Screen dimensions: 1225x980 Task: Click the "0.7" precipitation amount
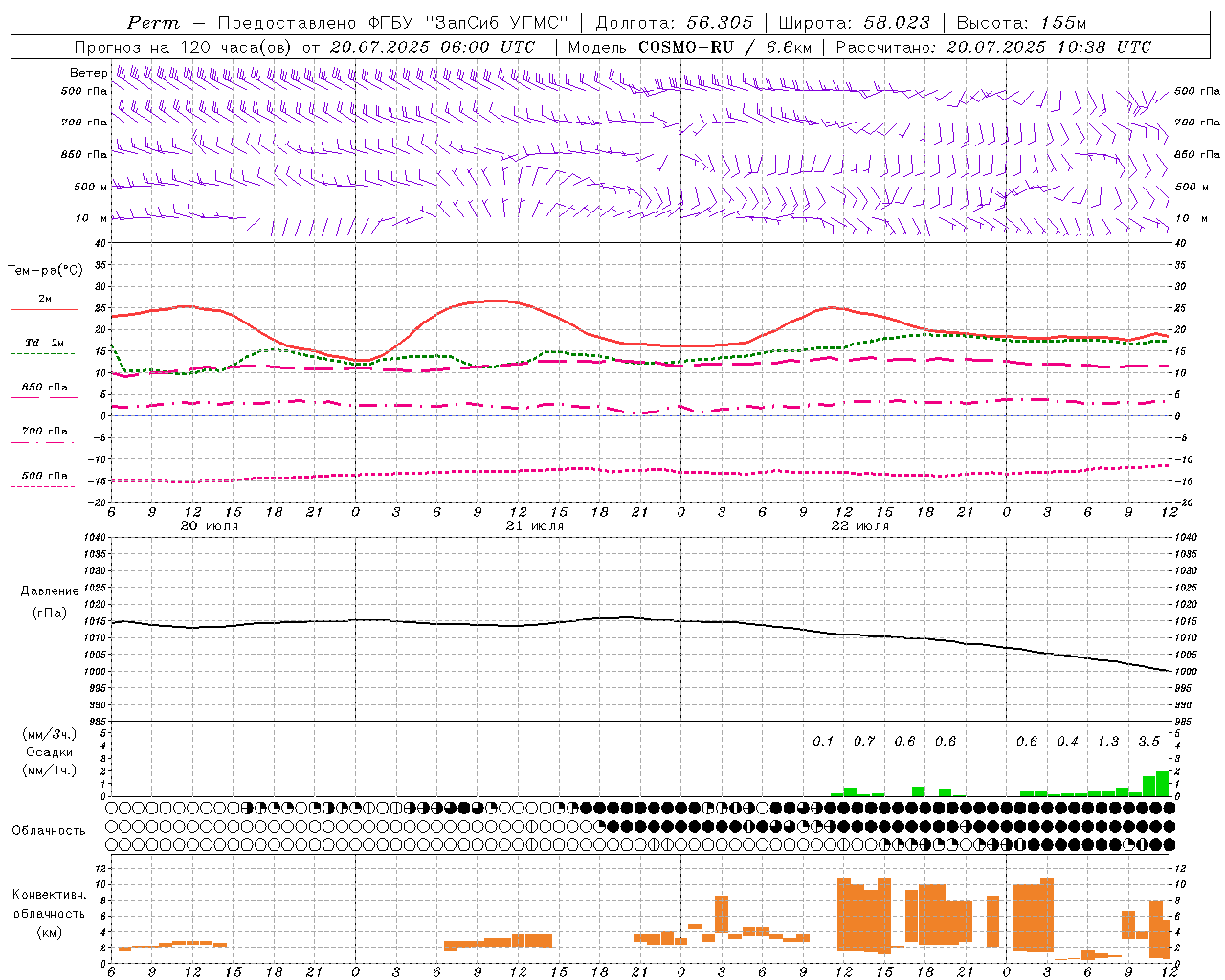tap(864, 741)
